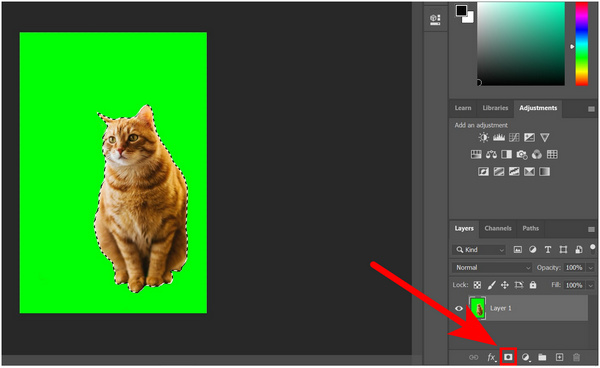
Task: Toggle type layers filter
Action: coord(548,250)
